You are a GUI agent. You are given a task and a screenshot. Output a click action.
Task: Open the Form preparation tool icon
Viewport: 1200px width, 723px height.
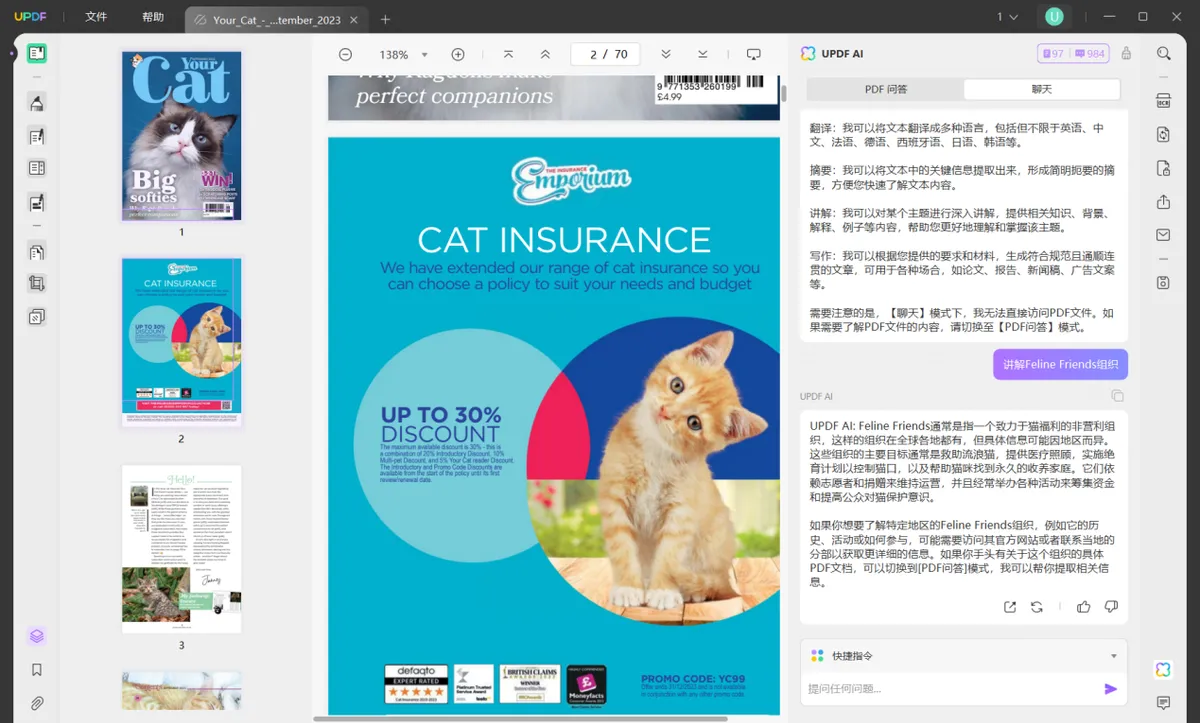click(37, 168)
